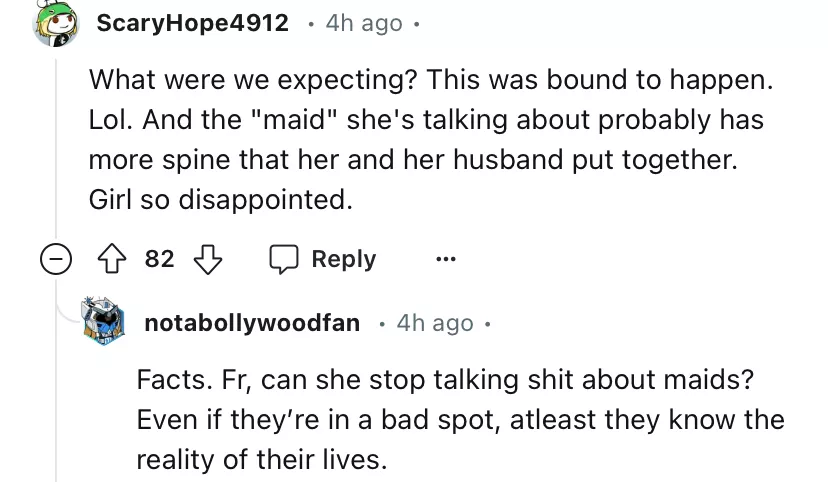Screen dimensions: 828x482
Task: Click the vote count 82
Action: click(160, 259)
